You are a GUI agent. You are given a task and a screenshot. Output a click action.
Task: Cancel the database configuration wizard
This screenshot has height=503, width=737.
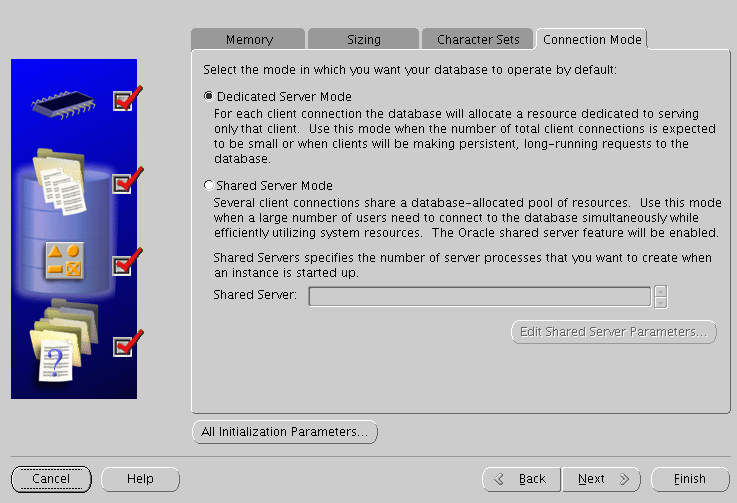pyautogui.click(x=51, y=479)
